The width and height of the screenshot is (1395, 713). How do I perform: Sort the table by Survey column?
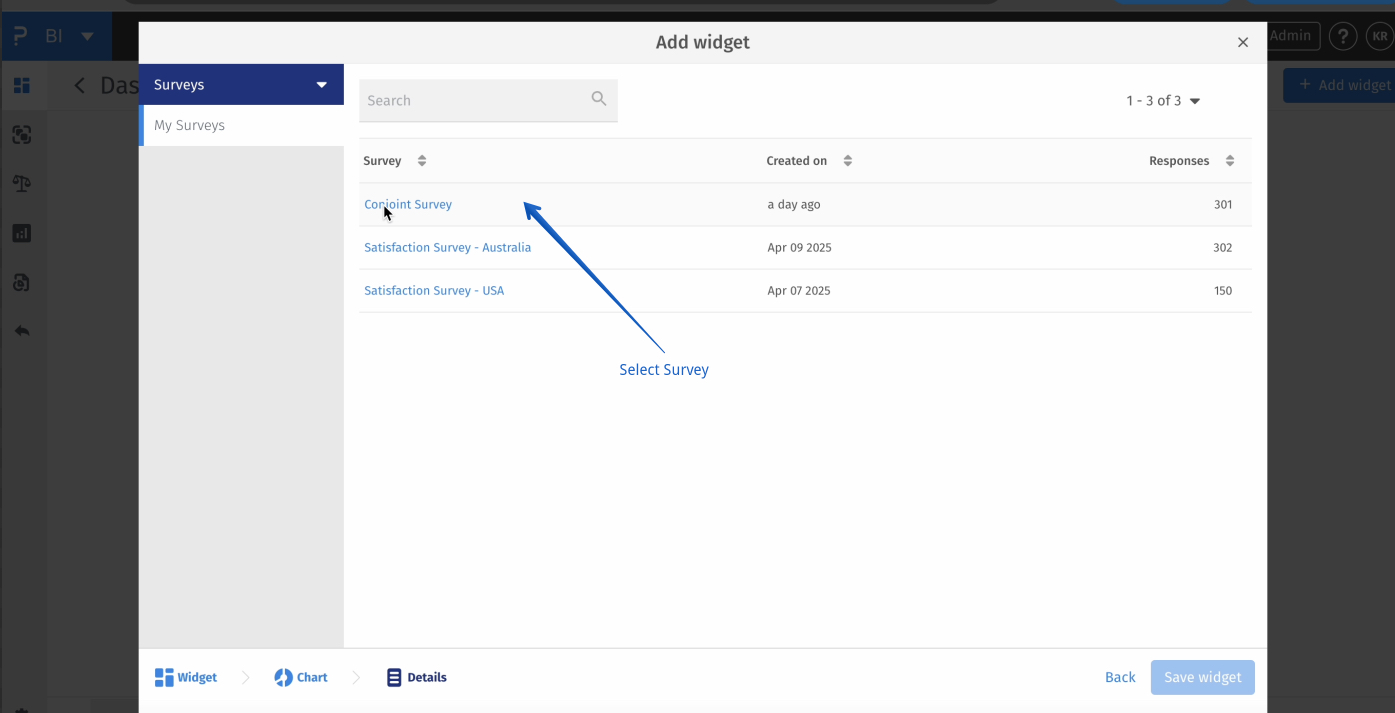[x=422, y=161]
